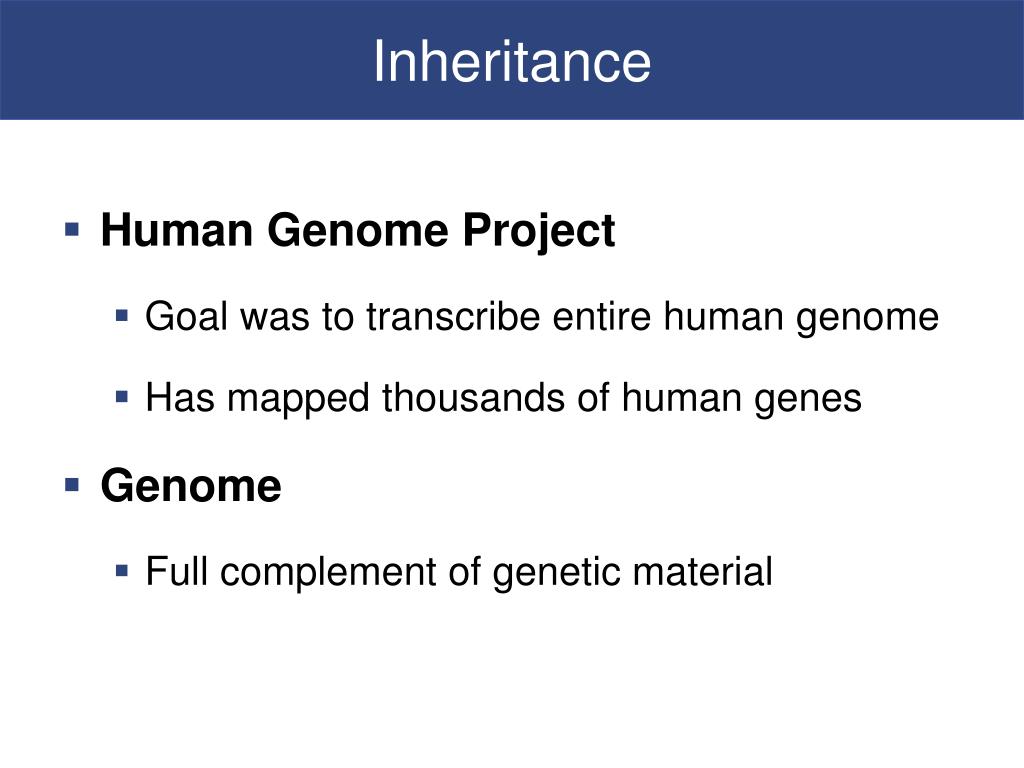This screenshot has height=768, width=1024.
Task: Click the word Project in the bold heading
Action: tap(539, 231)
